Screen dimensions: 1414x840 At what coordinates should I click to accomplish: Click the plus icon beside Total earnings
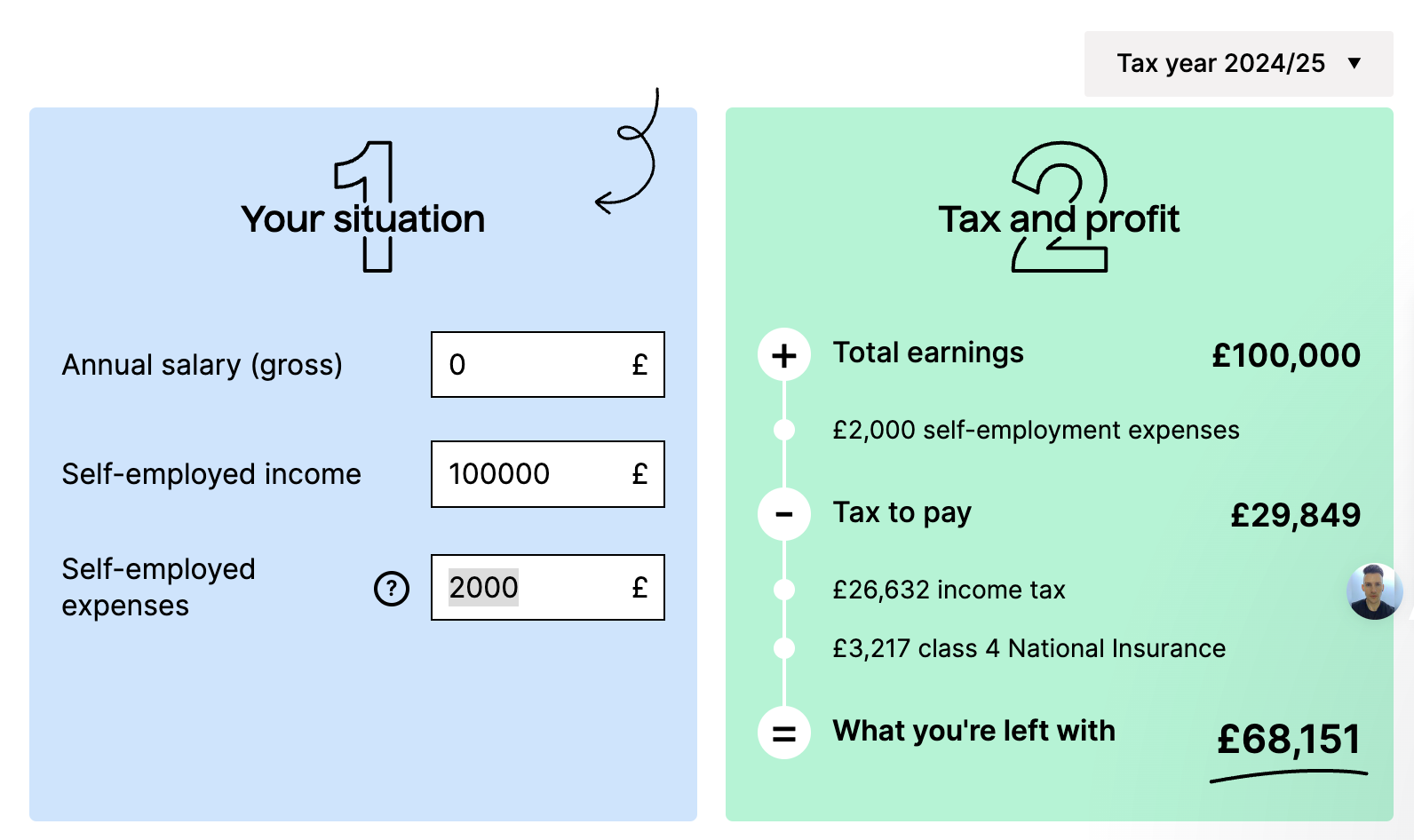tap(784, 355)
